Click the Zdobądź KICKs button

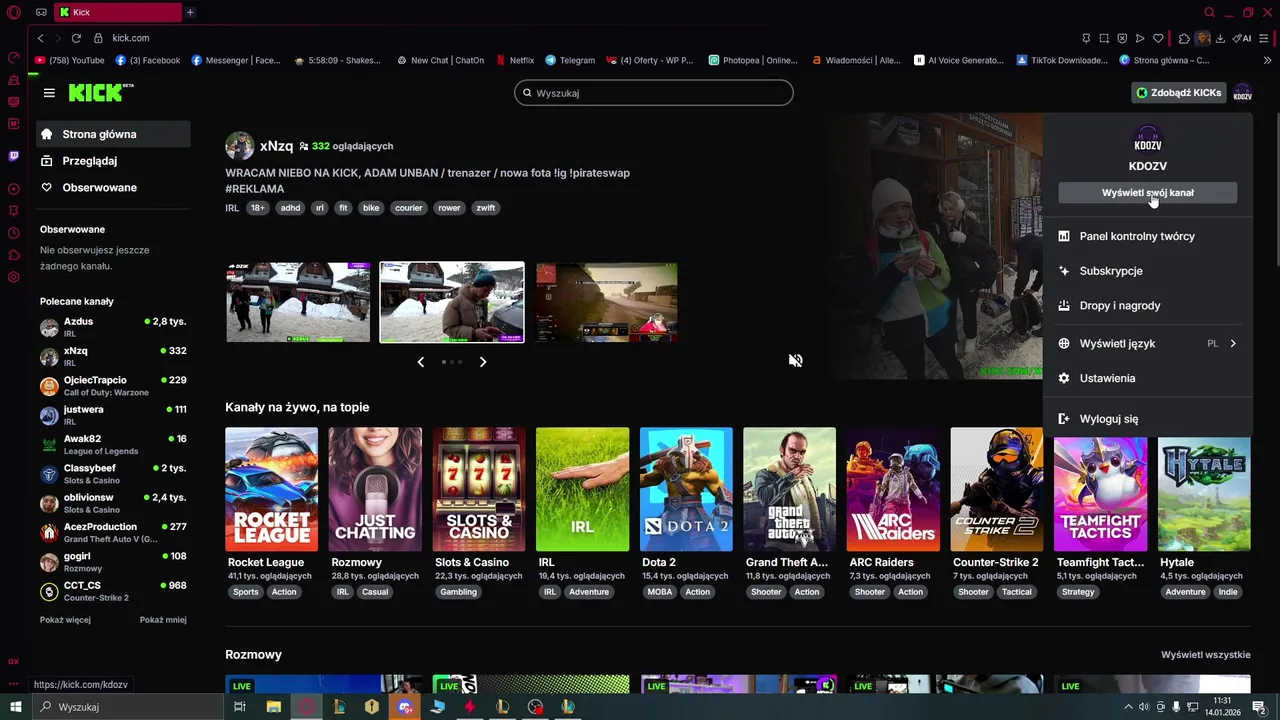[x=1178, y=93]
